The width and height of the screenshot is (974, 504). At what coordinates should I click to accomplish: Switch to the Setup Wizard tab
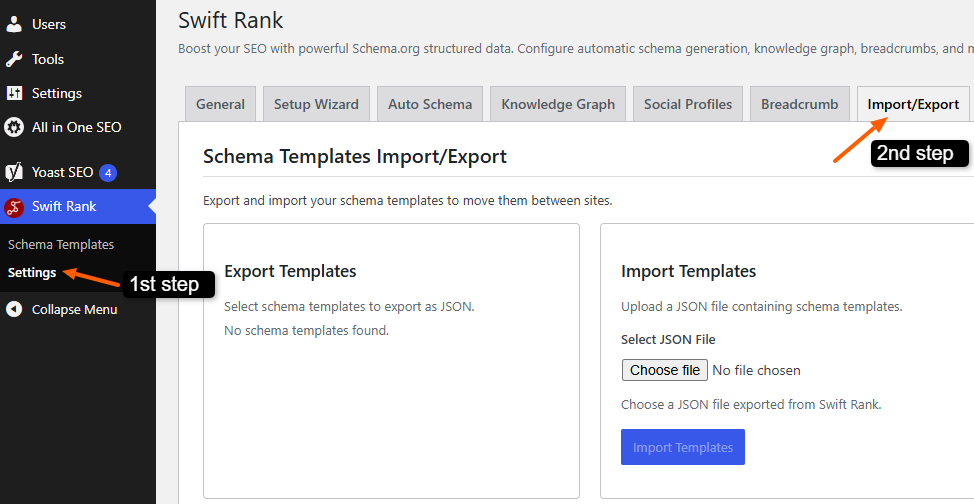point(316,104)
